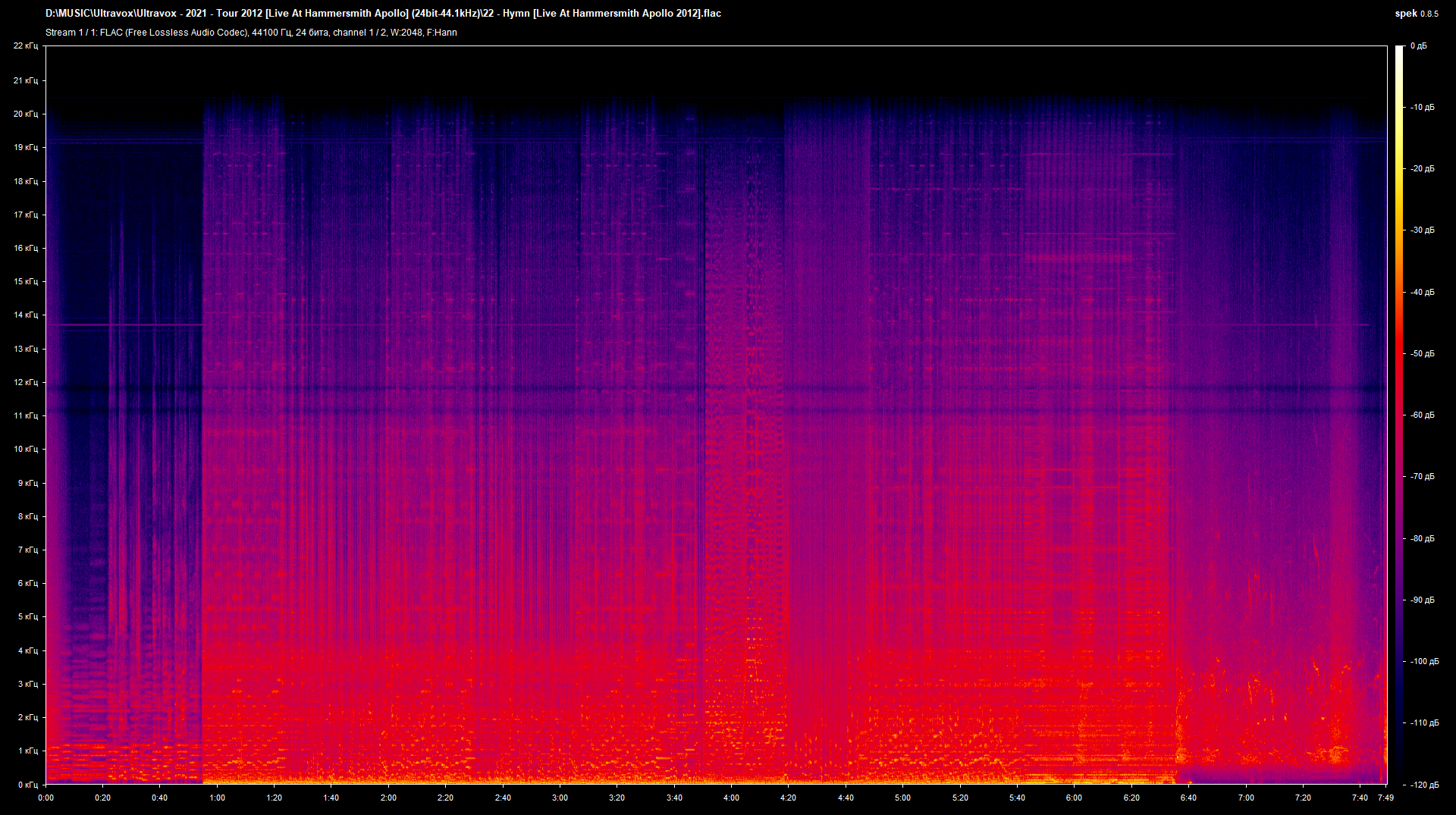The width and height of the screenshot is (1456, 815).
Task: Click the -60 дБ scale label
Action: [x=1423, y=415]
